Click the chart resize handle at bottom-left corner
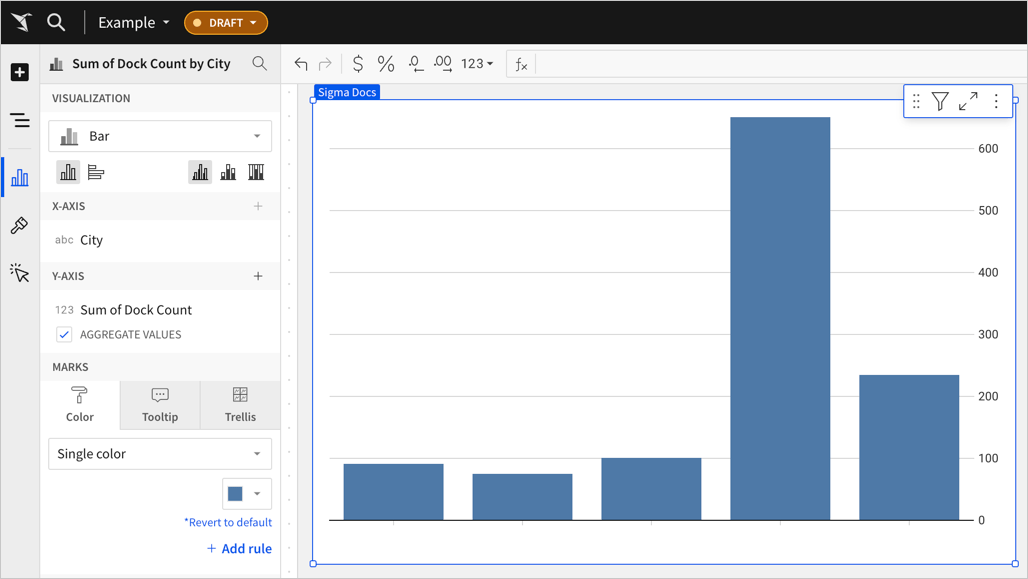This screenshot has height=579, width=1028. [313, 563]
